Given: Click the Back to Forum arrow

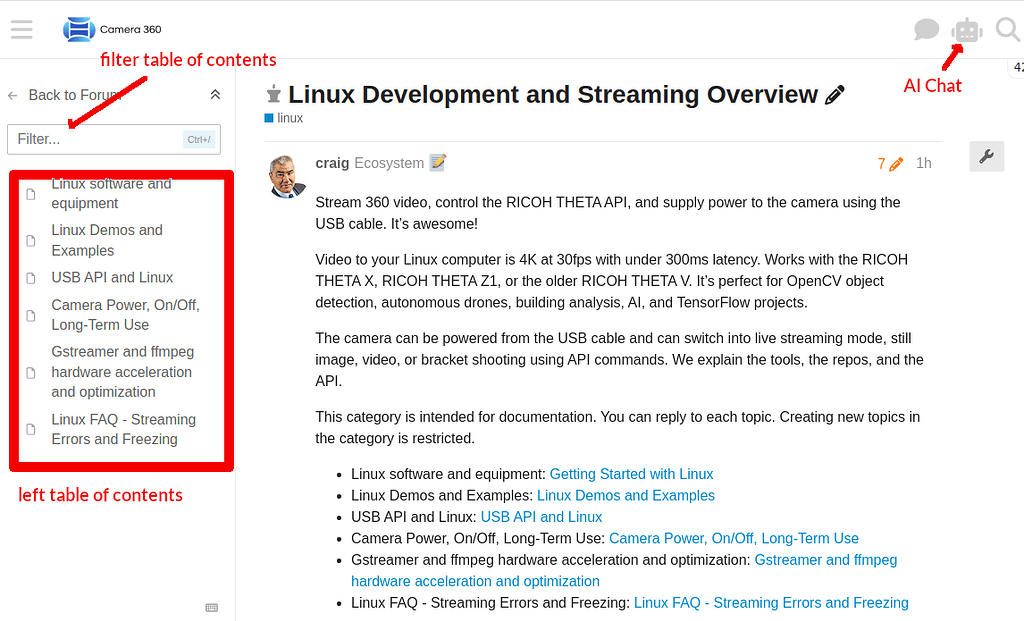Looking at the screenshot, I should coord(12,95).
